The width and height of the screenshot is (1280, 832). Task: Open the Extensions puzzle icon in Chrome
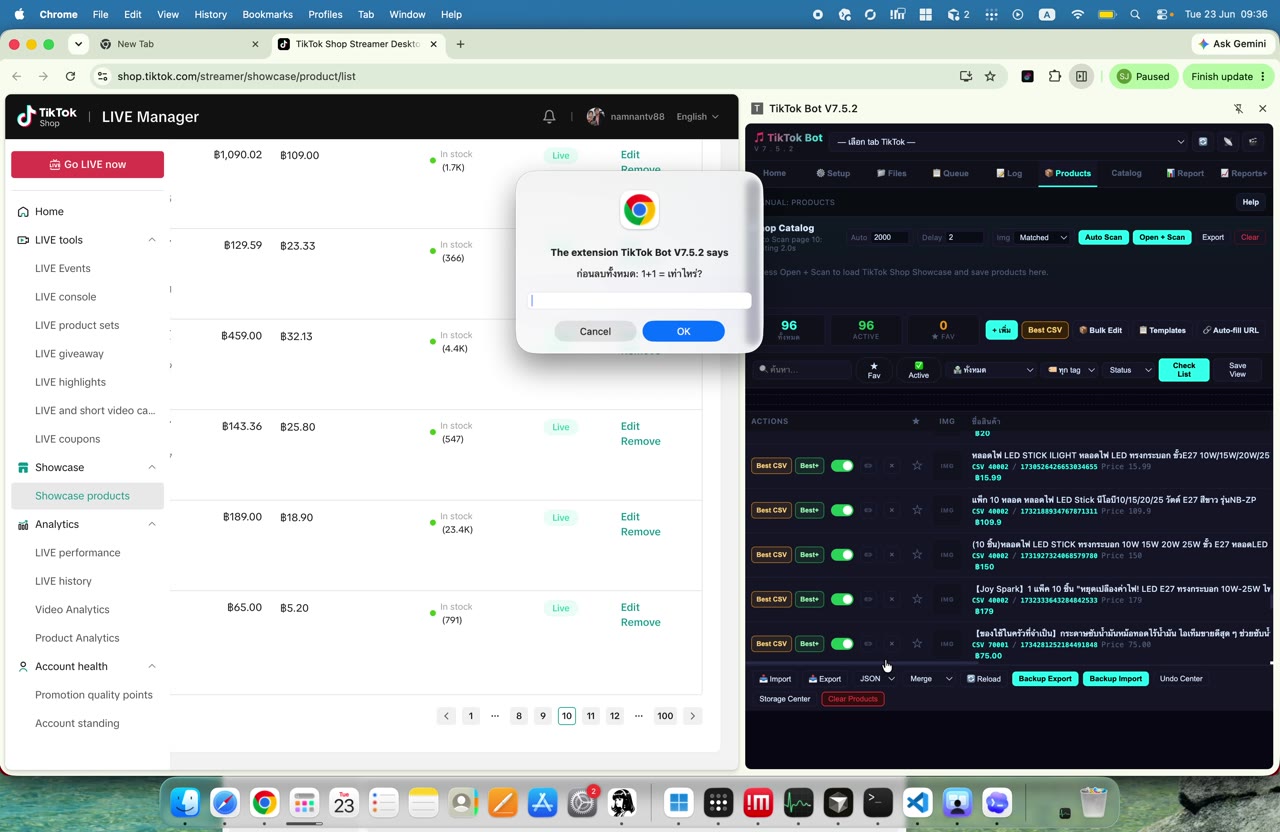(1055, 76)
